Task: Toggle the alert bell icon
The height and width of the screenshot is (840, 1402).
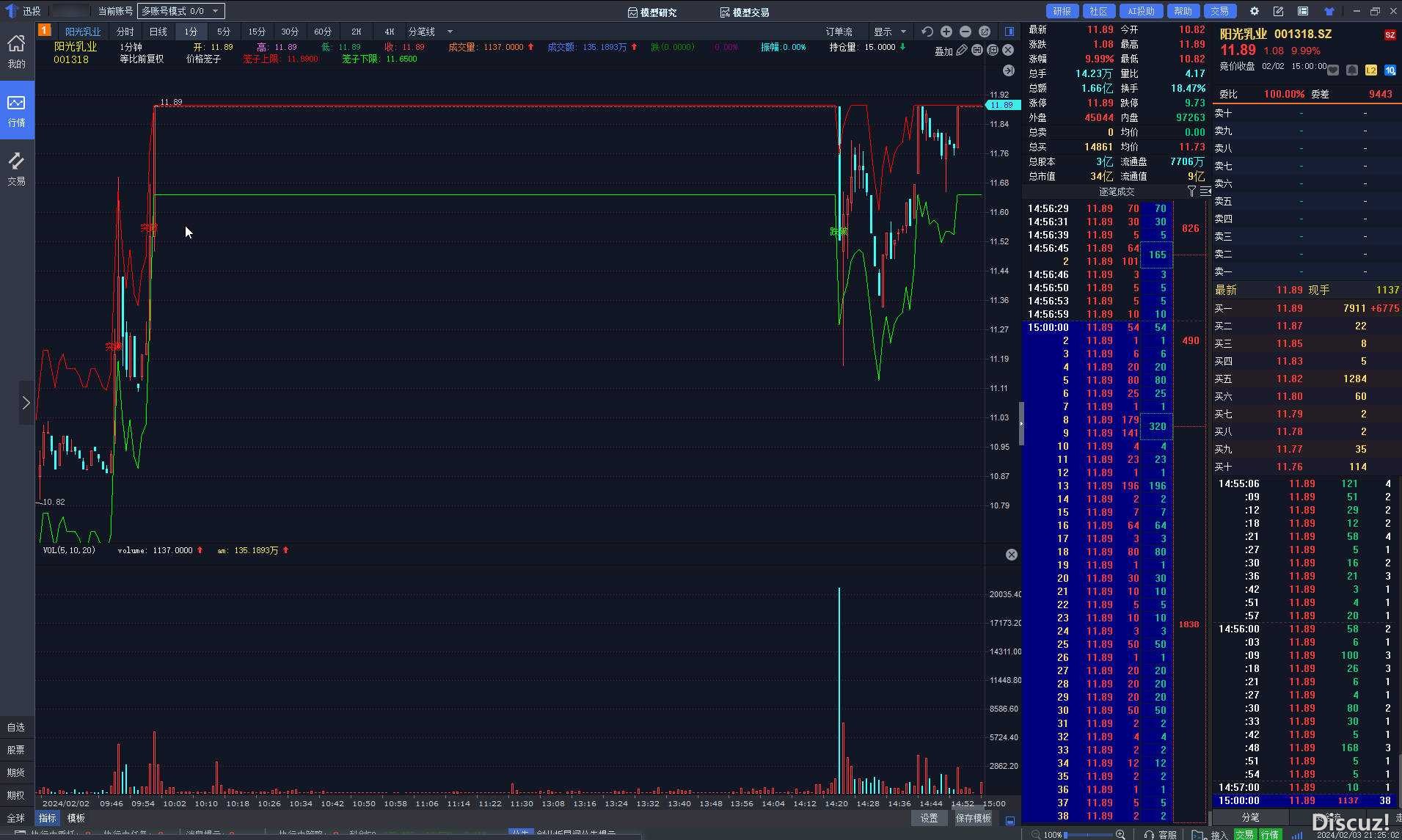Action: click(1352, 70)
